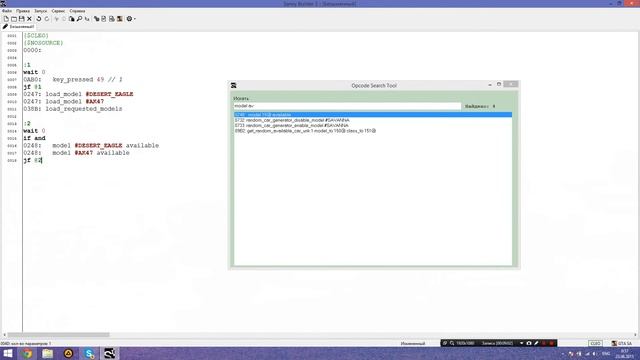This screenshot has height=360, width=640.
Task: Open Find with the magnifier toolbar icon
Action: tap(79, 19)
